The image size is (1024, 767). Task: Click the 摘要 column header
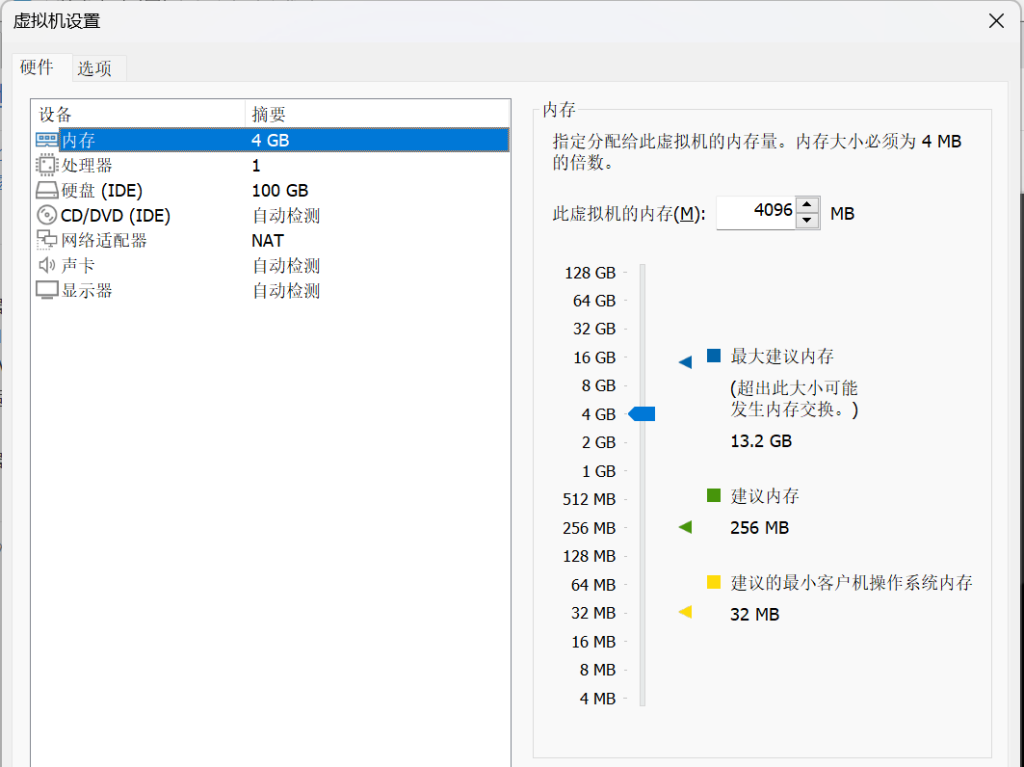tap(377, 114)
